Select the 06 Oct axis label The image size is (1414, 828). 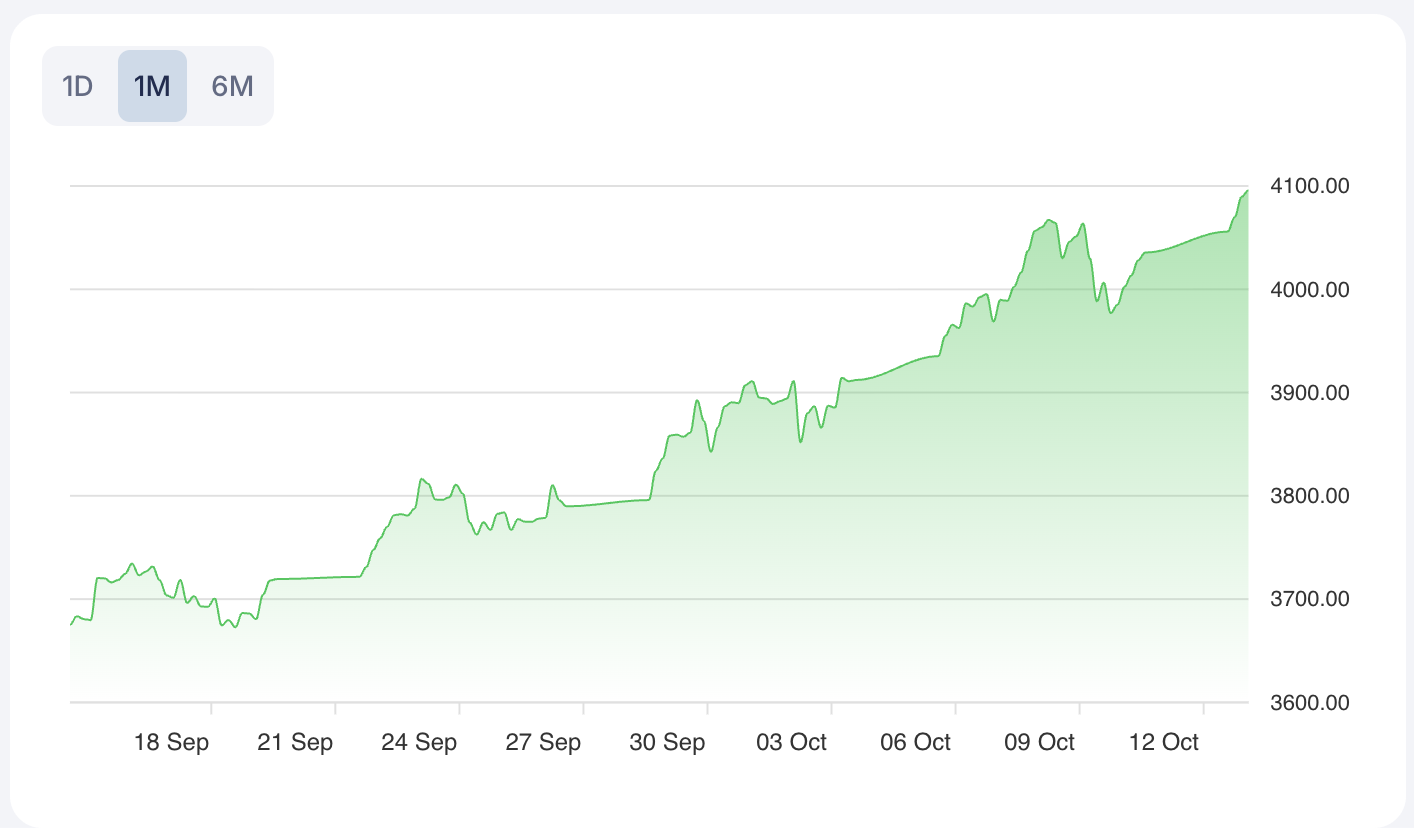pyautogui.click(x=915, y=742)
